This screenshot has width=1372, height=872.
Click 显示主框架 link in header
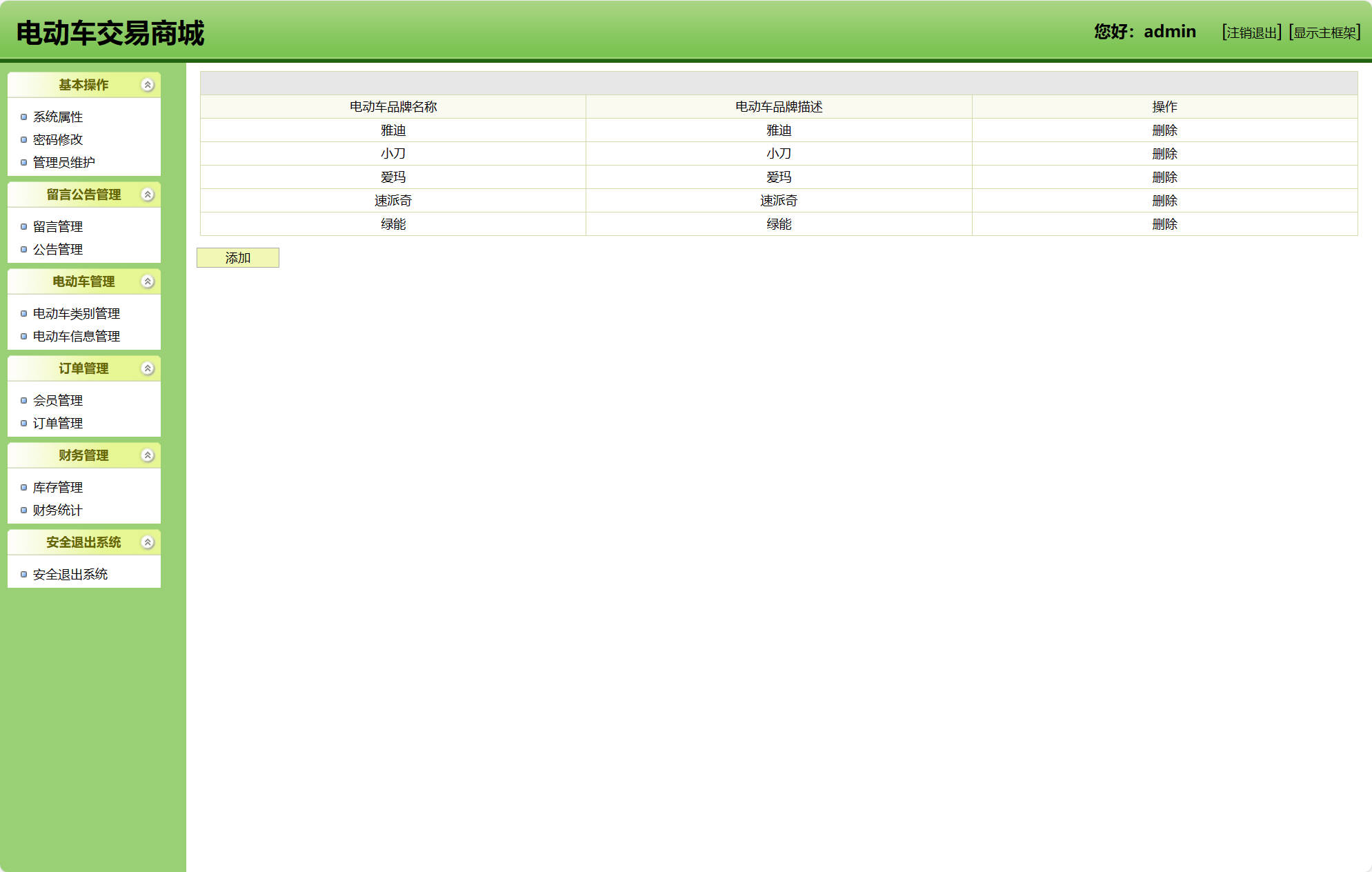click(x=1324, y=32)
